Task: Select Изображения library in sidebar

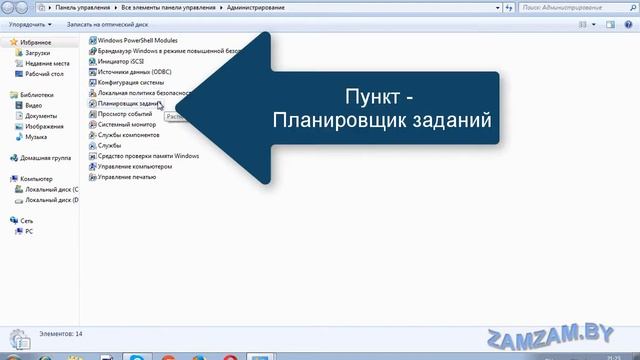Action: pyautogui.click(x=44, y=127)
